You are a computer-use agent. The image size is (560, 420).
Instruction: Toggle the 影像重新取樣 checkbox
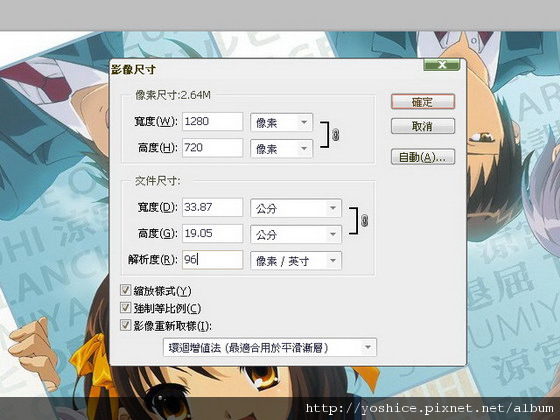click(x=125, y=325)
